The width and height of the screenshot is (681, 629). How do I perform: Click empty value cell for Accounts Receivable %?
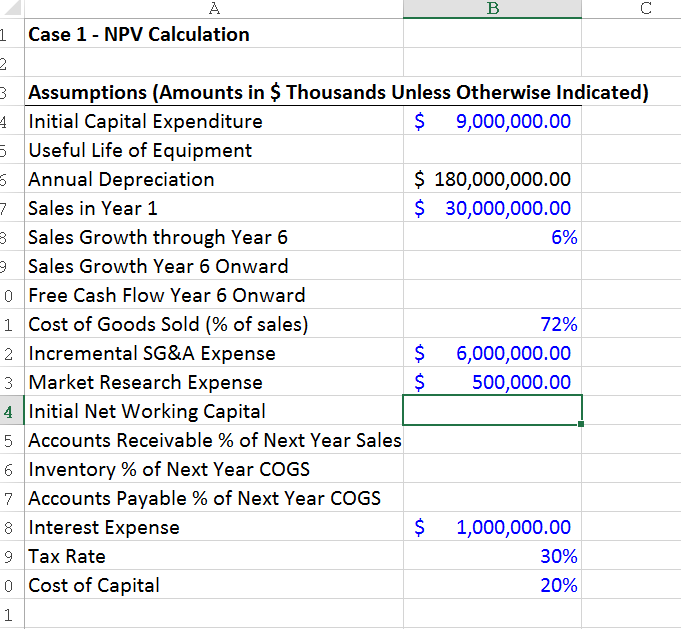click(x=492, y=440)
